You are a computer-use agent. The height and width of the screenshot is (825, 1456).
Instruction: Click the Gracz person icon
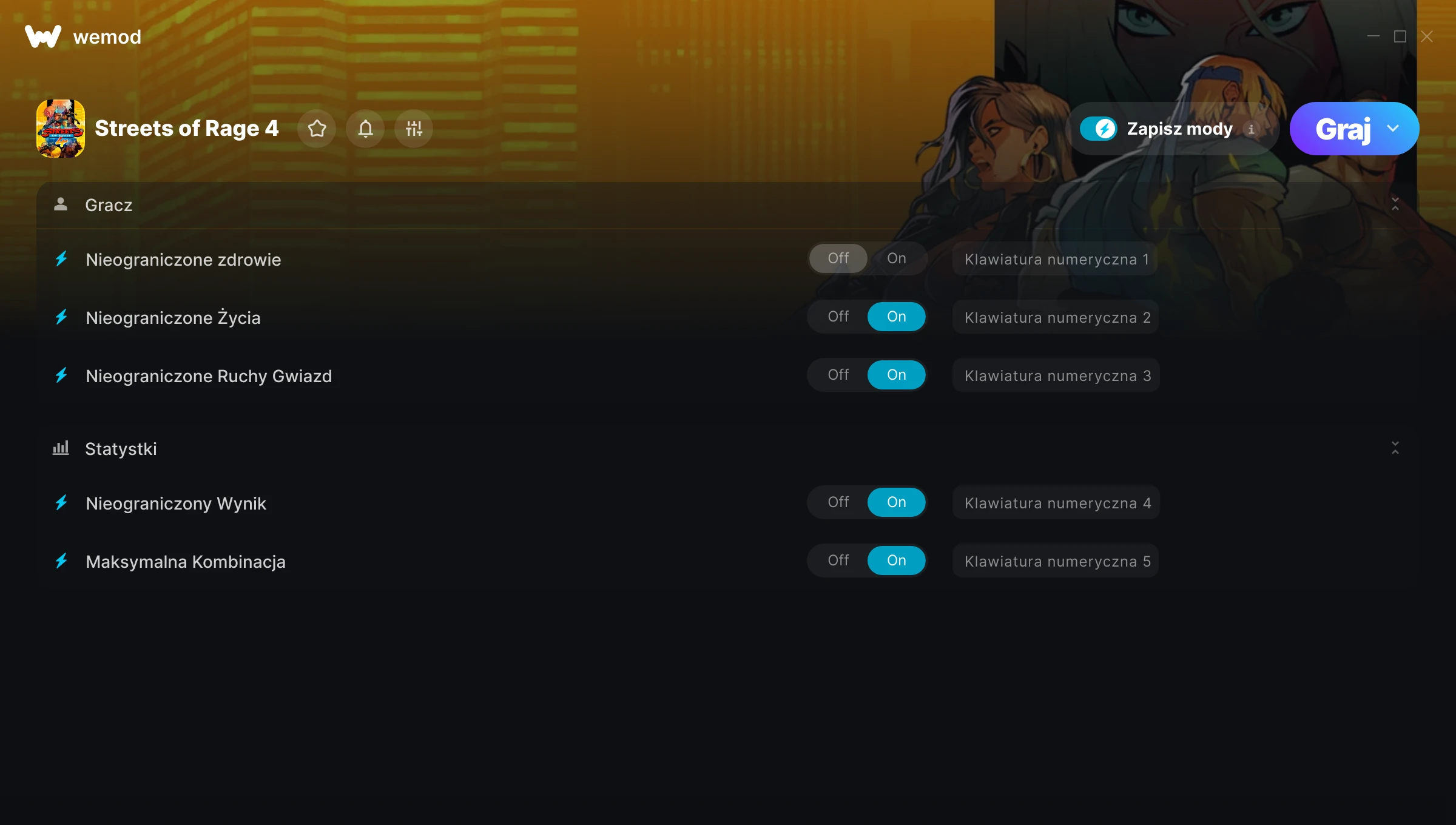tap(61, 204)
